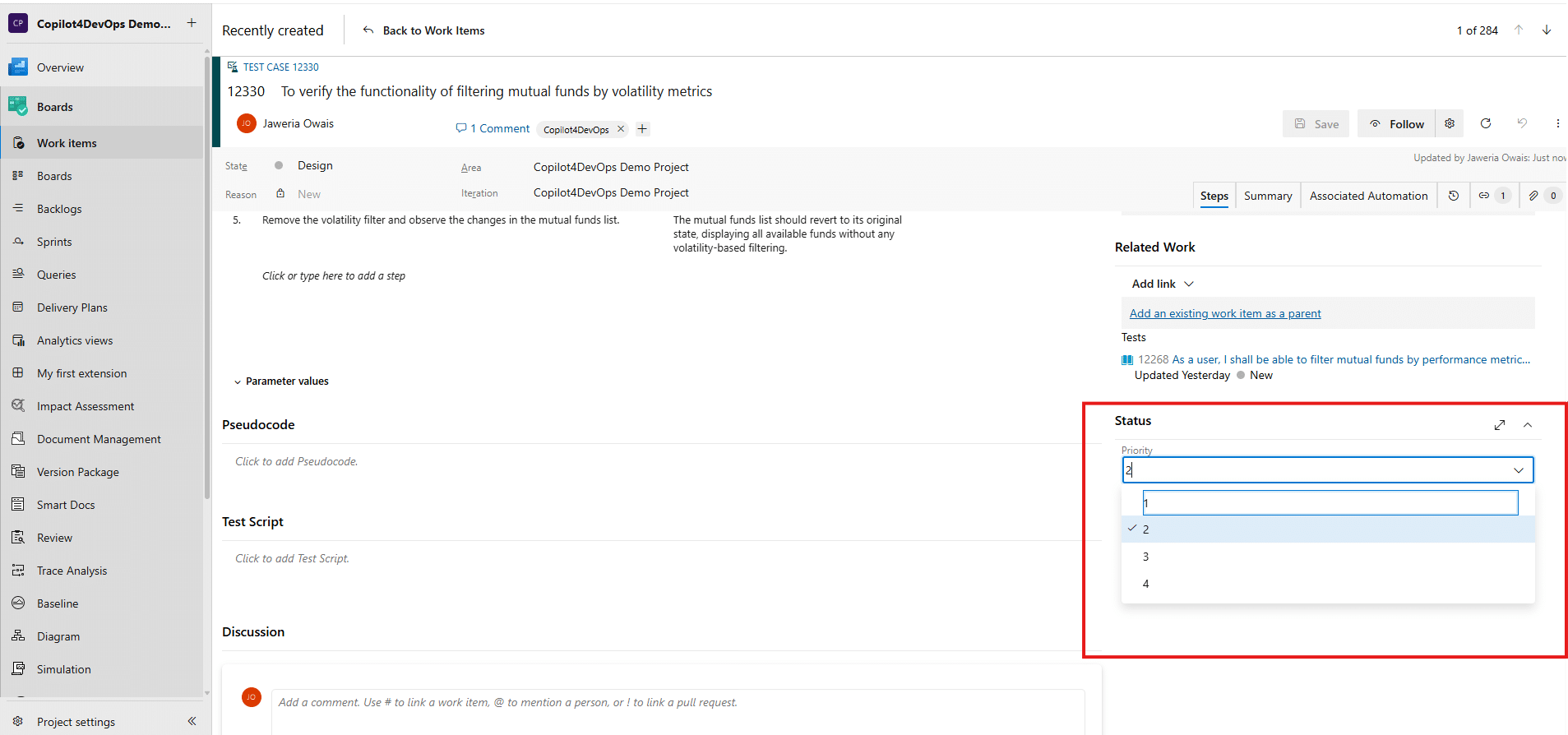1568x735 pixels.
Task: Collapse the Parameter values section
Action: [x=238, y=381]
